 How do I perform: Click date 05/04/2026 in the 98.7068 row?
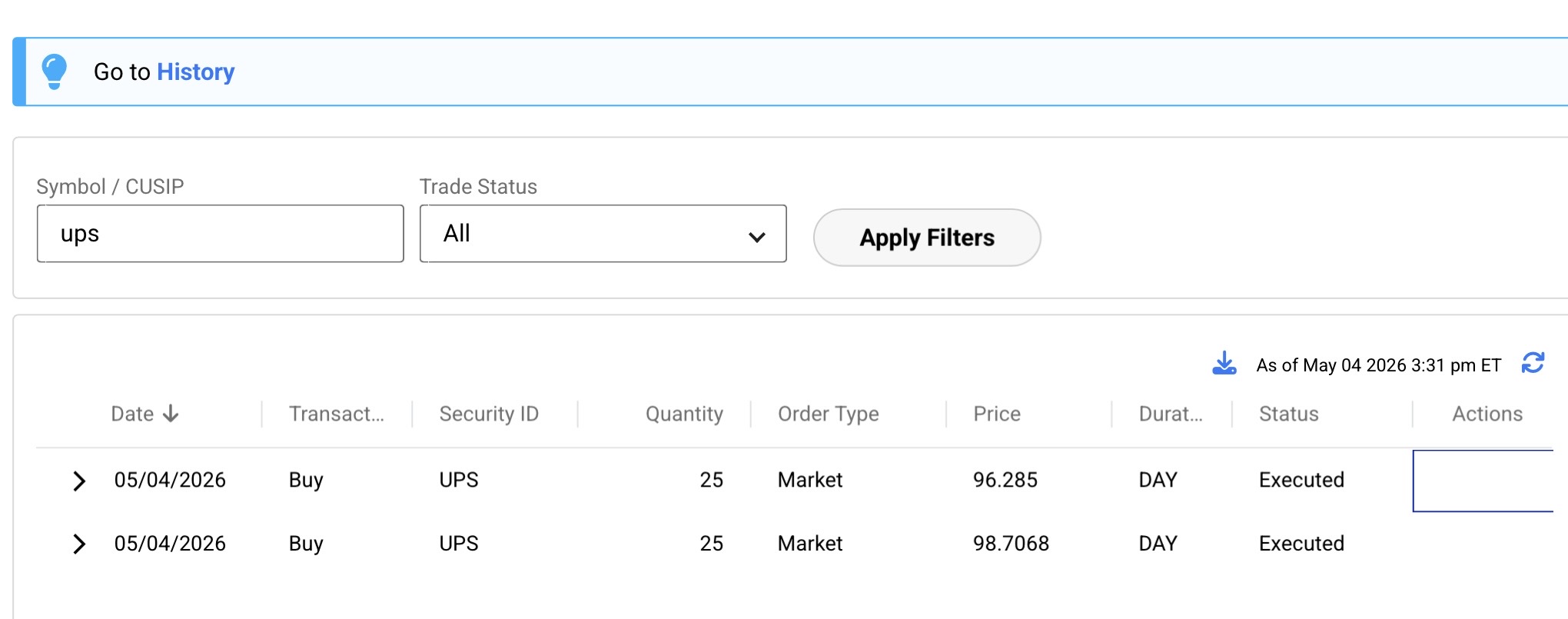170,544
